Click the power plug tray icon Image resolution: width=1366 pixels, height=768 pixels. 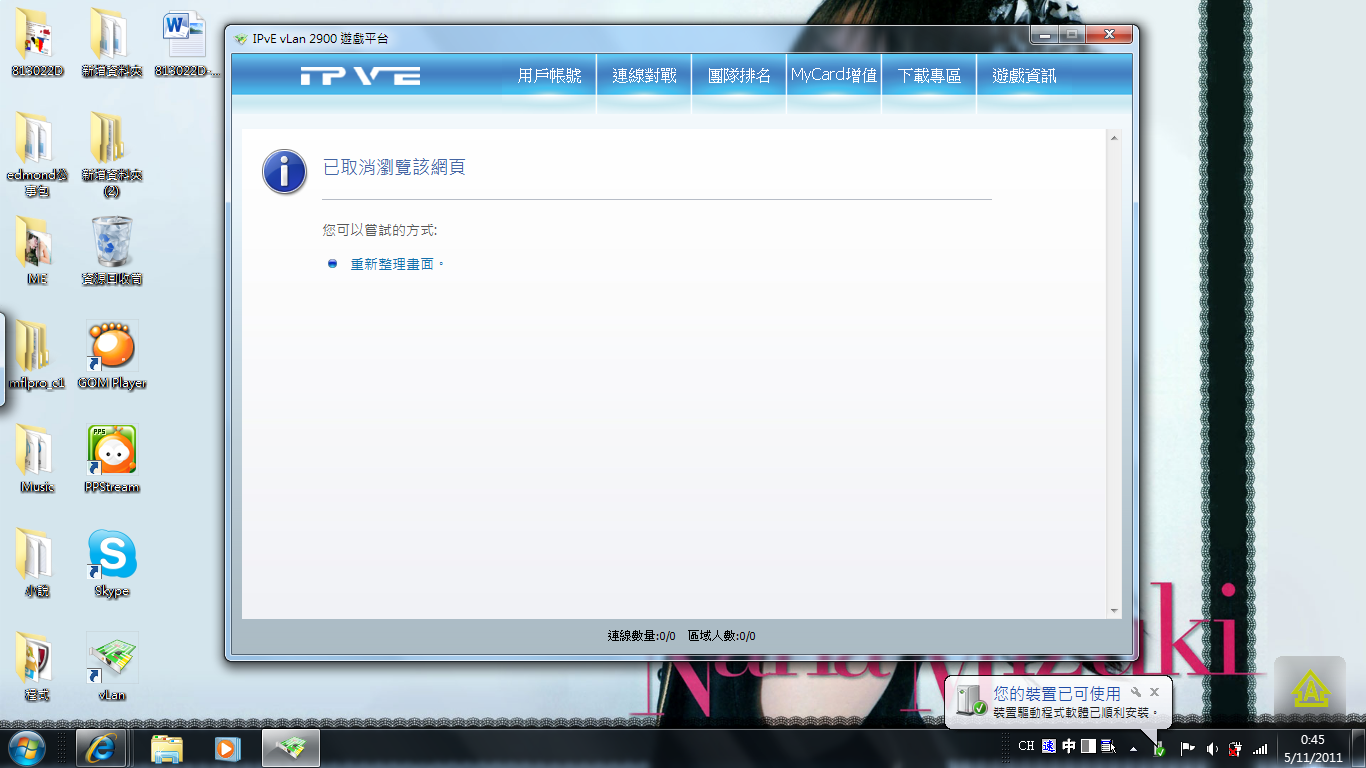(x=1236, y=748)
